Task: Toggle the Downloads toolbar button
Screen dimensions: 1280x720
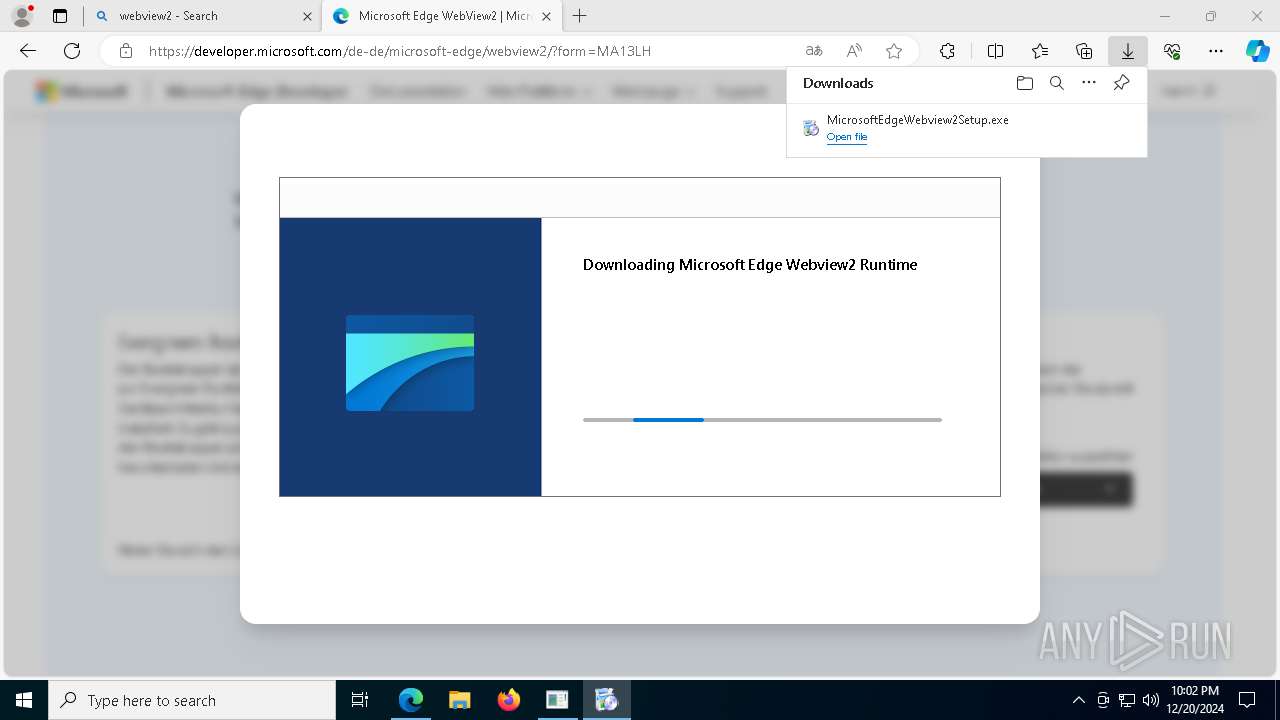Action: tap(1128, 51)
